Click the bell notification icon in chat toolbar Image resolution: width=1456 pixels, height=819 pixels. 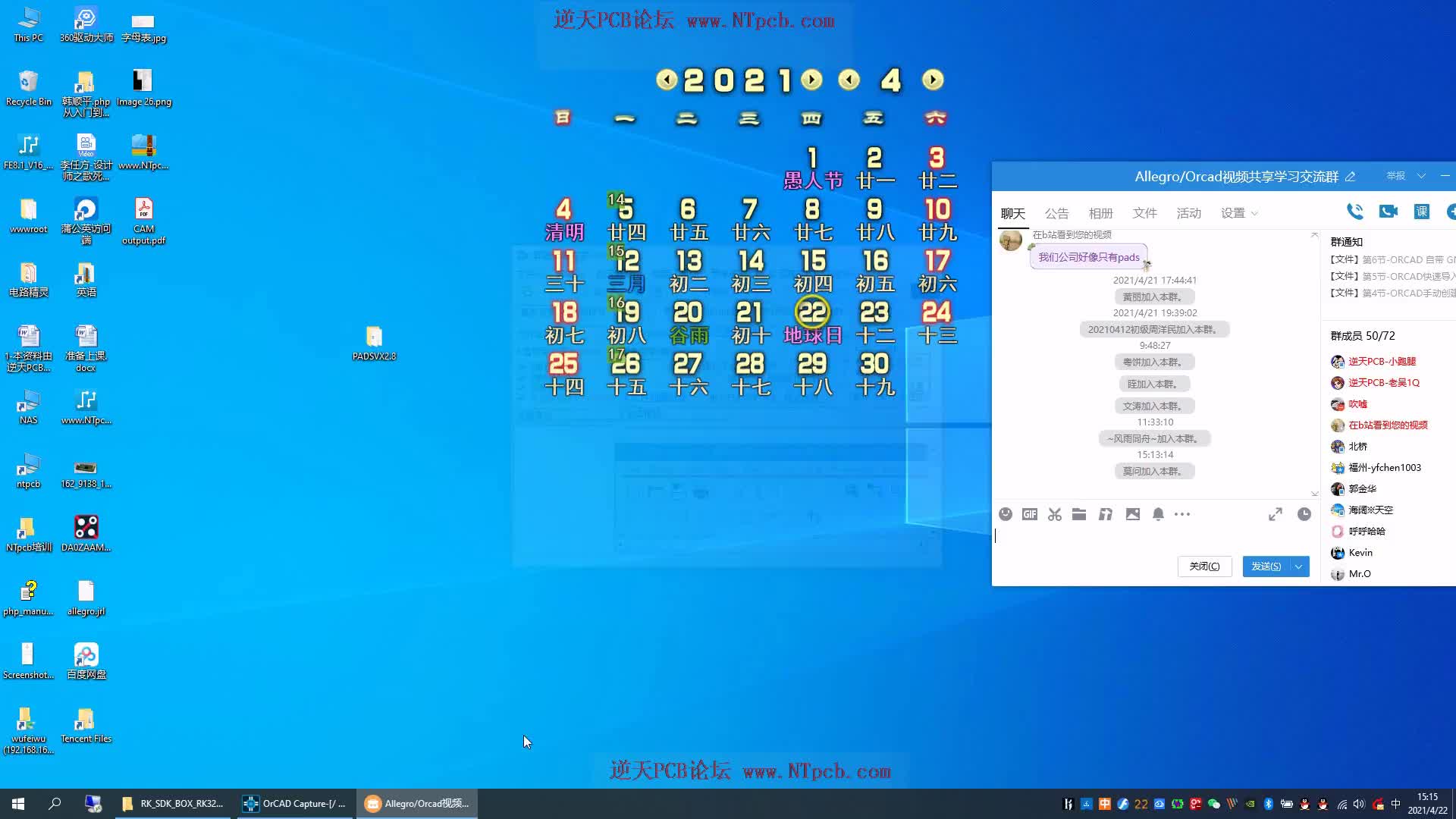point(1158,514)
